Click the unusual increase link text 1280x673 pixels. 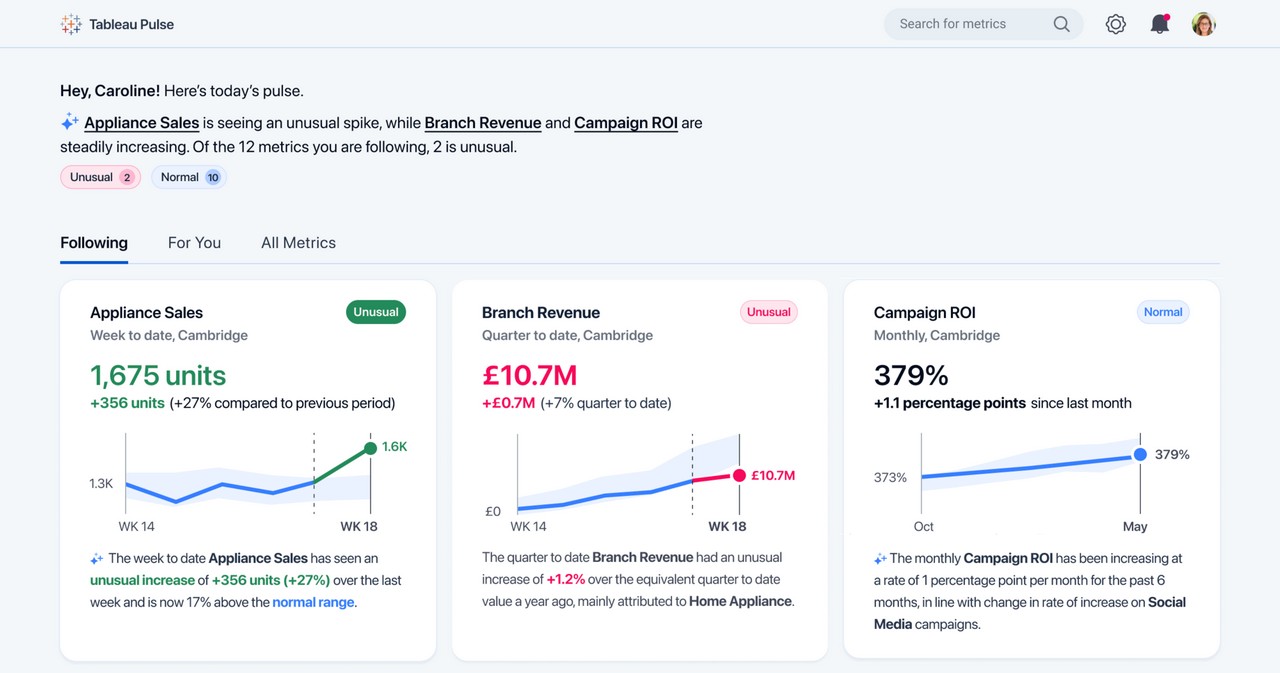[142, 580]
